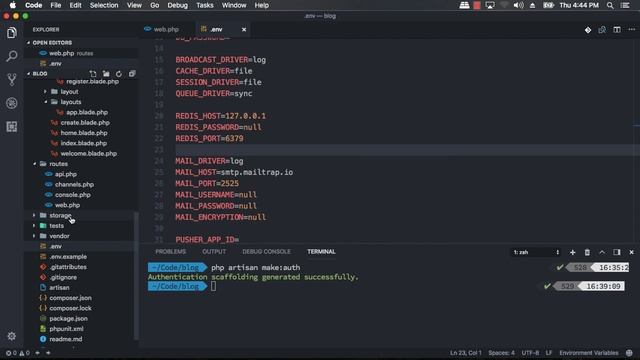Viewport: 640px width, 360px height.
Task: Split the editor
Action: pos(617,30)
